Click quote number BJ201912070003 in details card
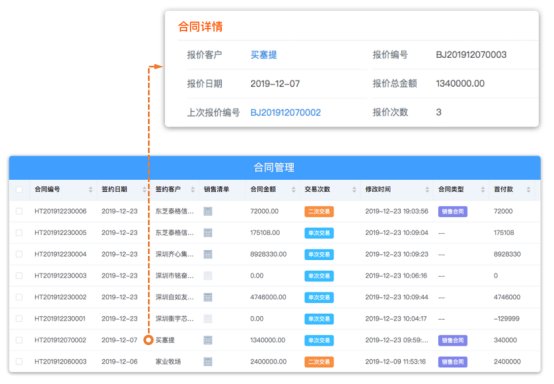Viewport: 554px width, 384px height. (x=471, y=55)
